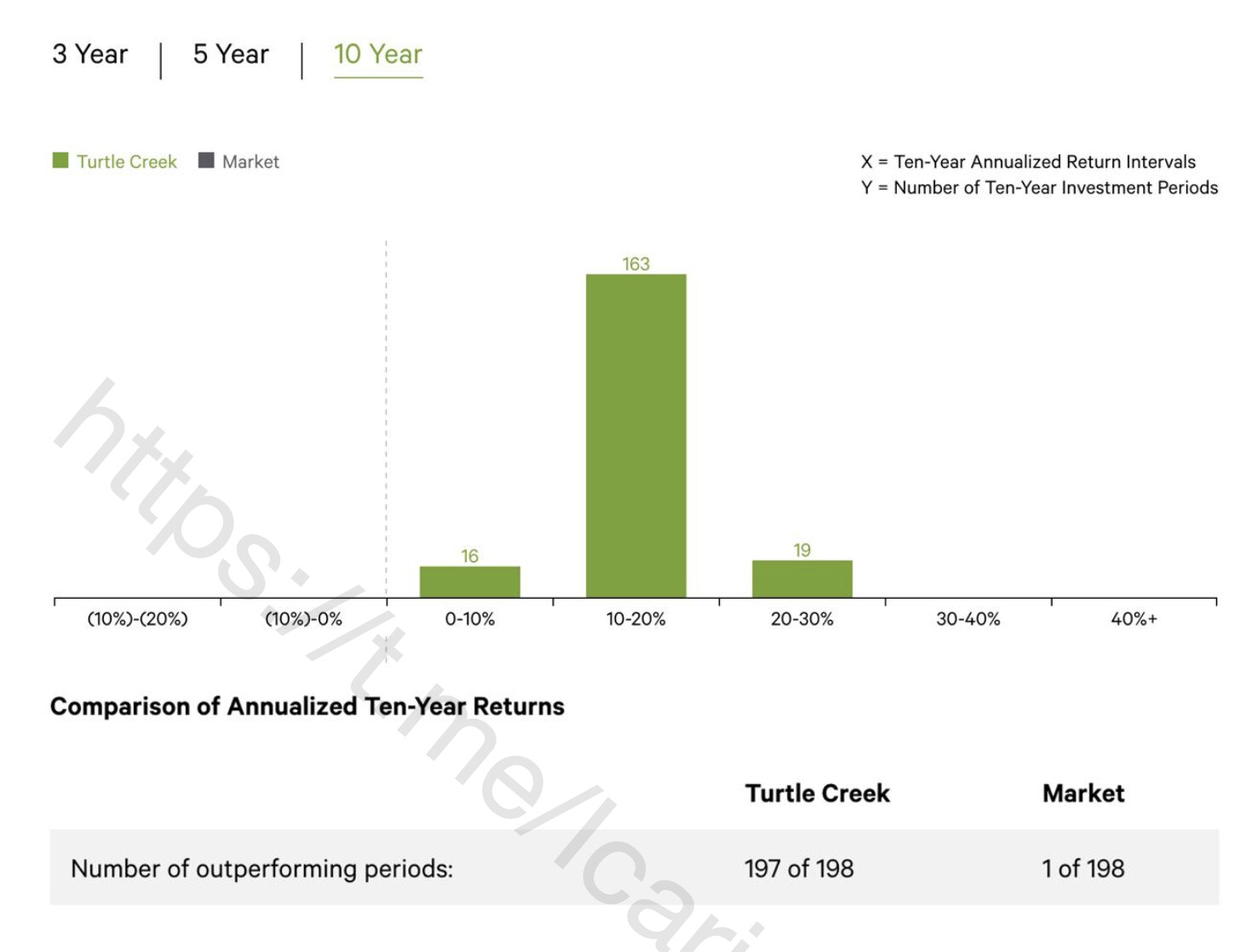The height and width of the screenshot is (952, 1252).
Task: Click the '1 of 198' table cell
Action: coord(1083,869)
